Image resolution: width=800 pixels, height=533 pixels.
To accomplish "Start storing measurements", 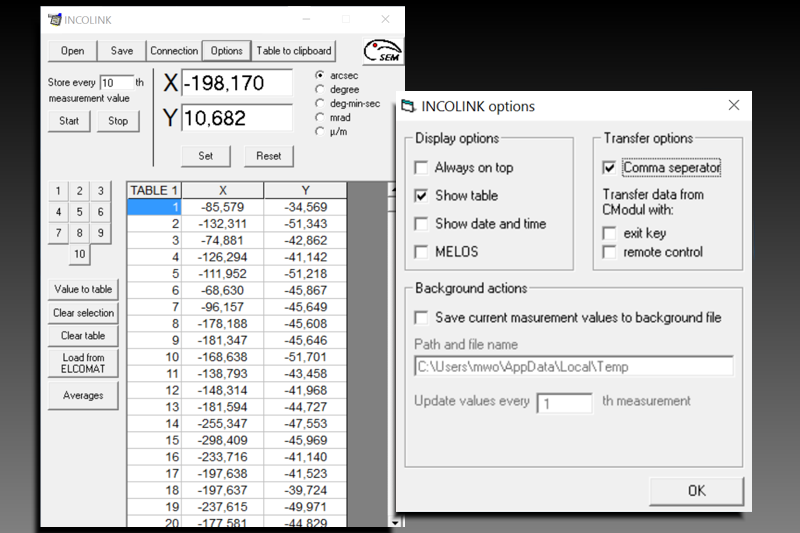I will (69, 121).
